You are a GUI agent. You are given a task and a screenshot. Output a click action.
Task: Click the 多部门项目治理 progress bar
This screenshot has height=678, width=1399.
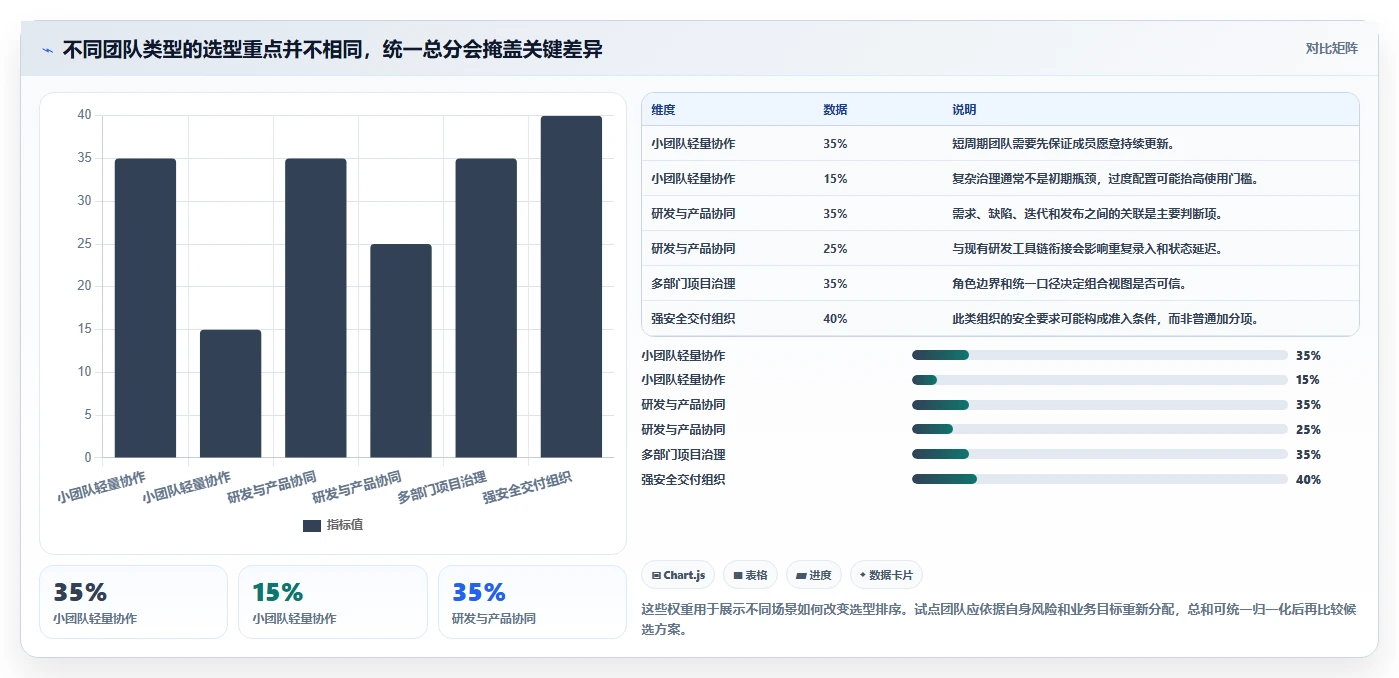point(1099,454)
